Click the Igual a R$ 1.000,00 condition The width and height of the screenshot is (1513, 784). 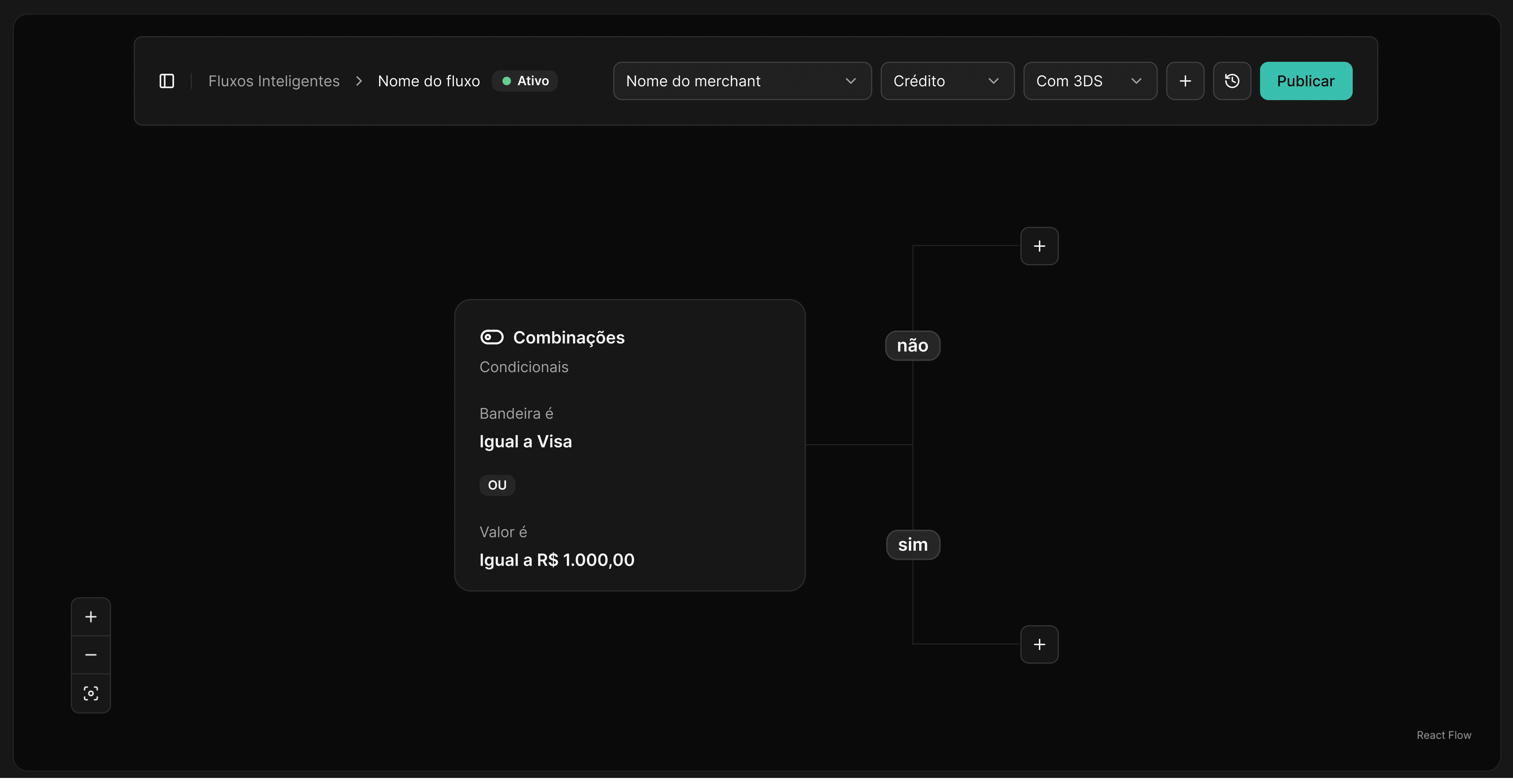(557, 560)
